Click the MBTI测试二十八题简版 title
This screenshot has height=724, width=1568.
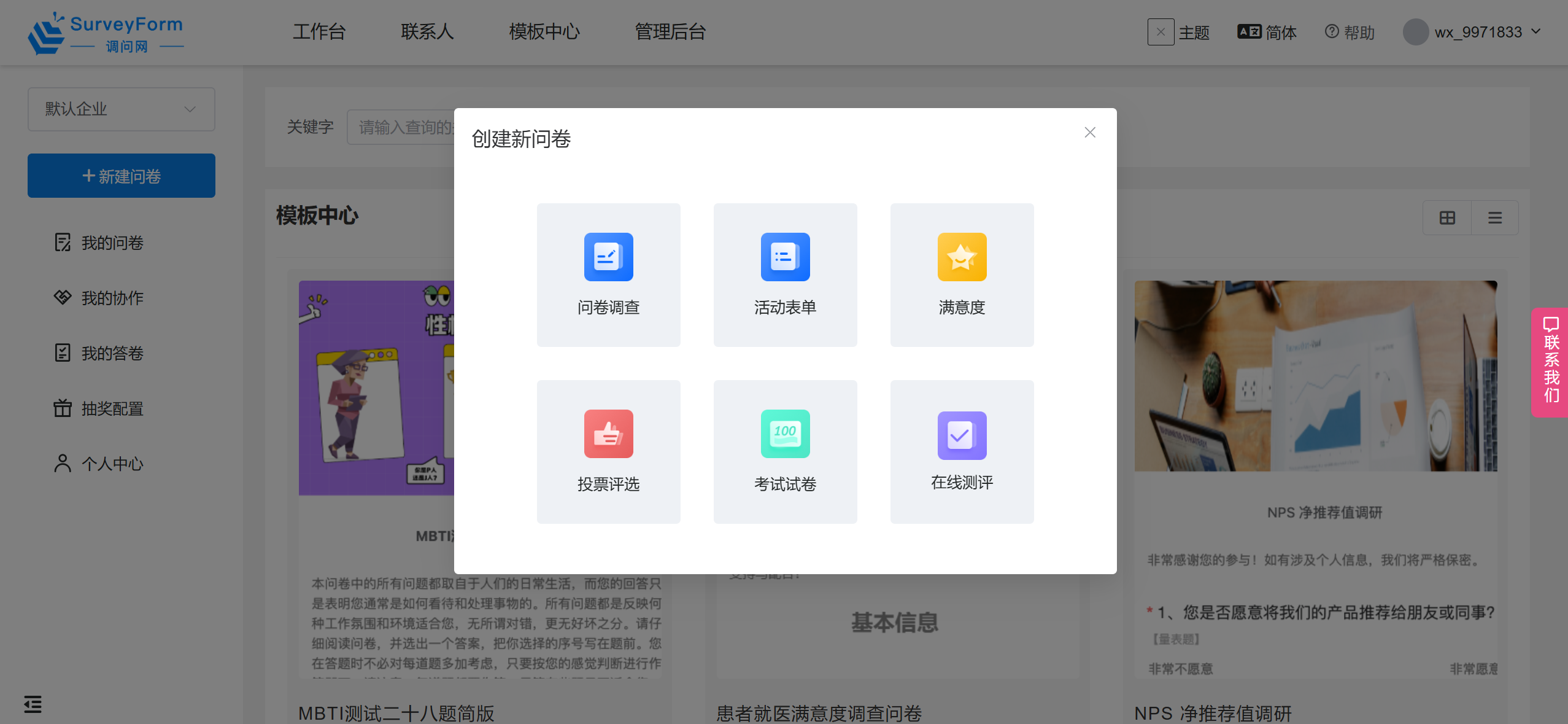coord(396,713)
